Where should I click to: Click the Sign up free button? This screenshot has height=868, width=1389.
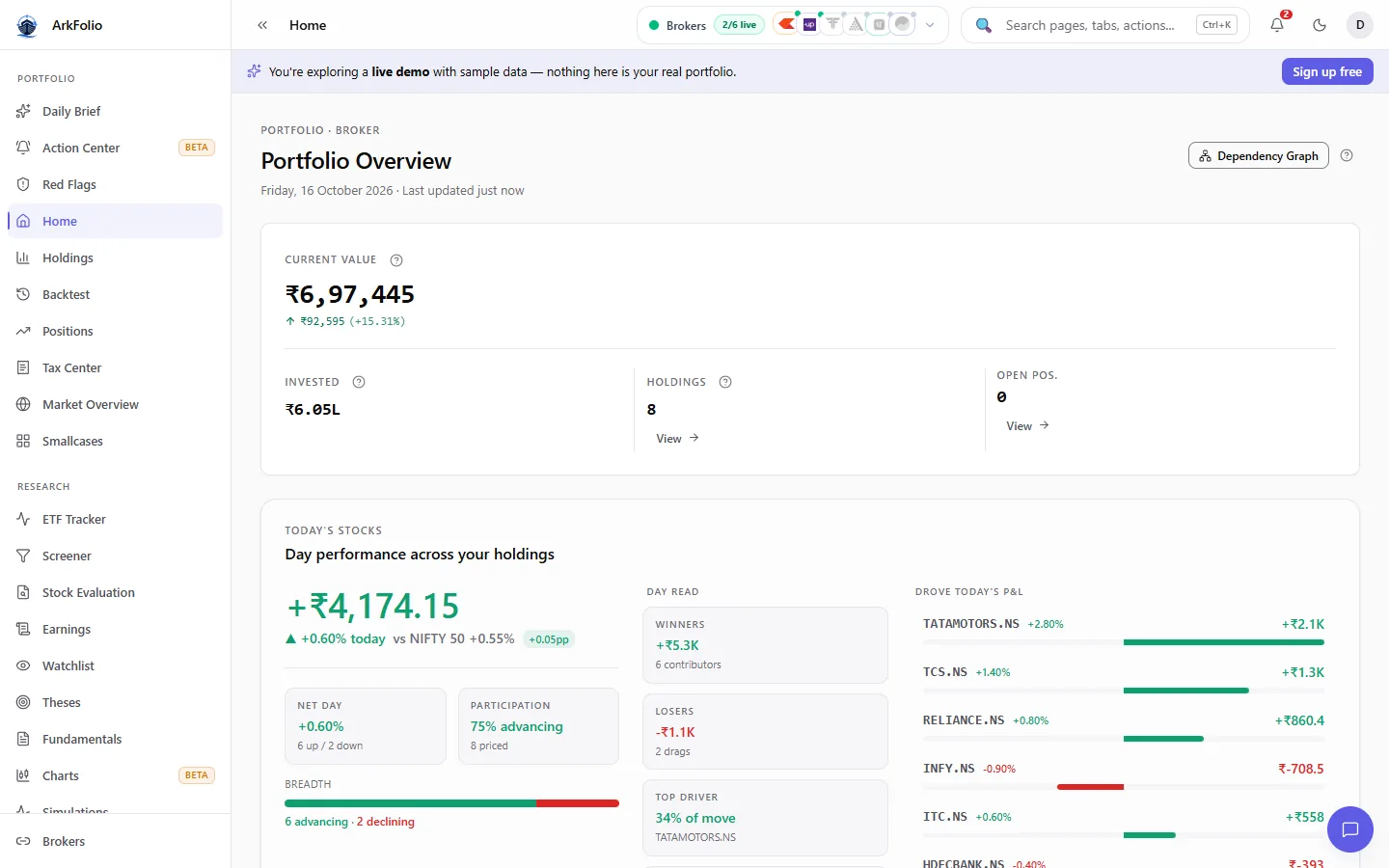(1327, 71)
